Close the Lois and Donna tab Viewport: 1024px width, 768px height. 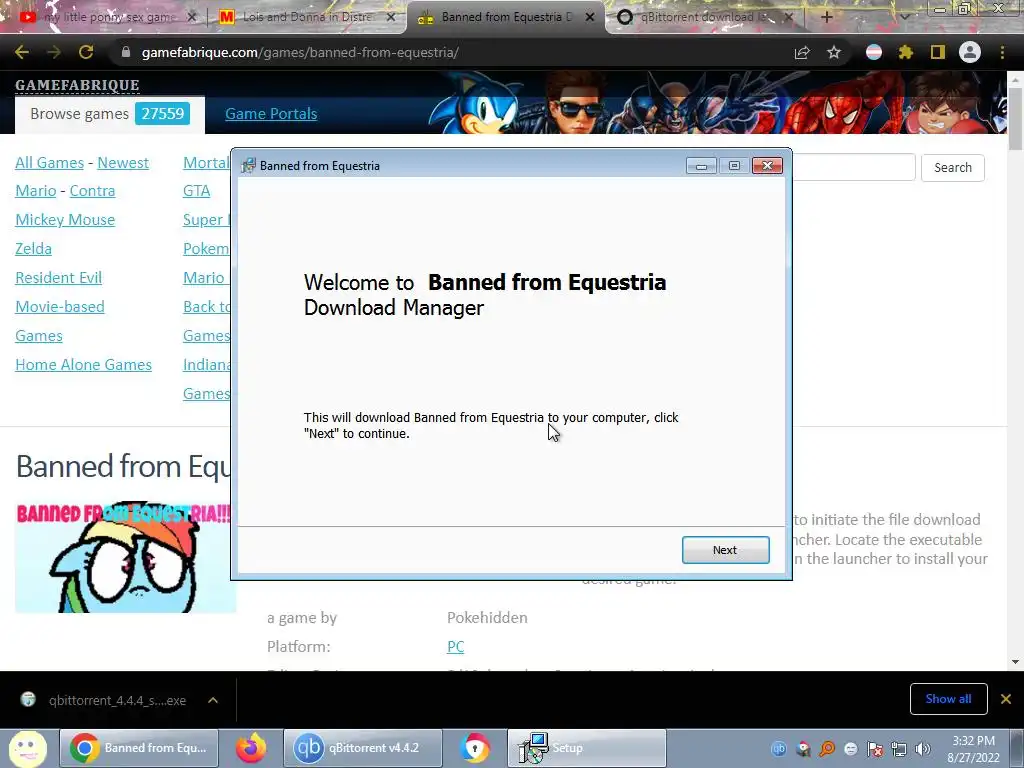(391, 17)
